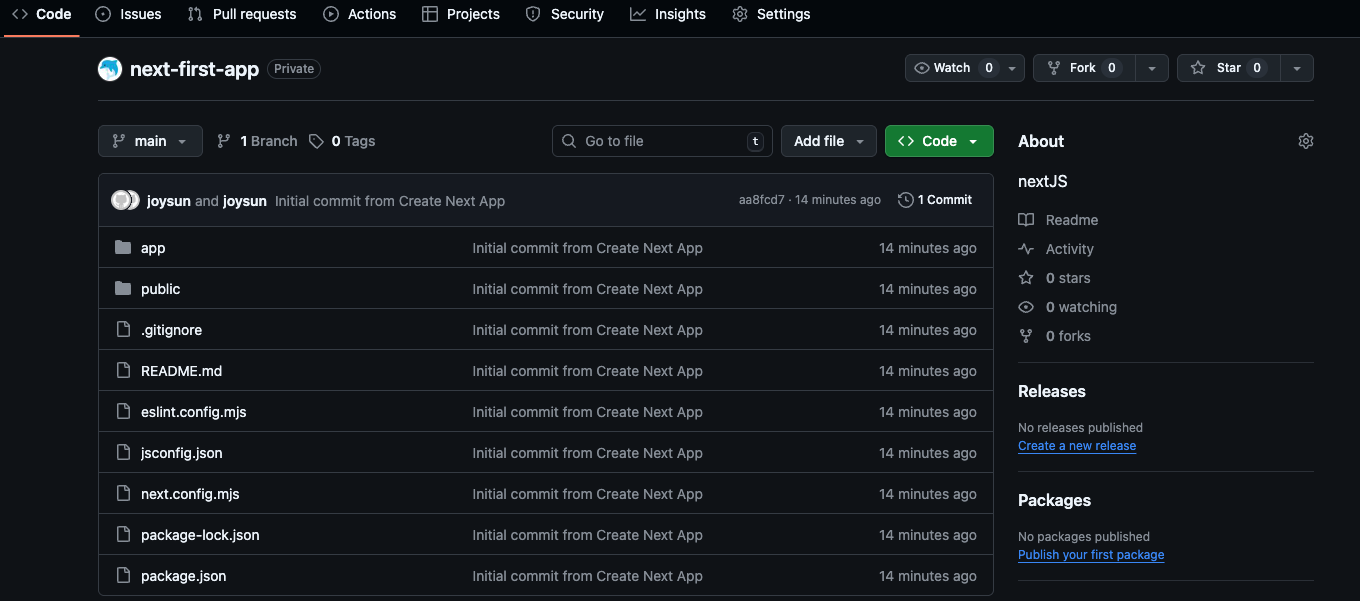Open the main branch selector dropdown
The height and width of the screenshot is (601, 1360).
[150, 141]
